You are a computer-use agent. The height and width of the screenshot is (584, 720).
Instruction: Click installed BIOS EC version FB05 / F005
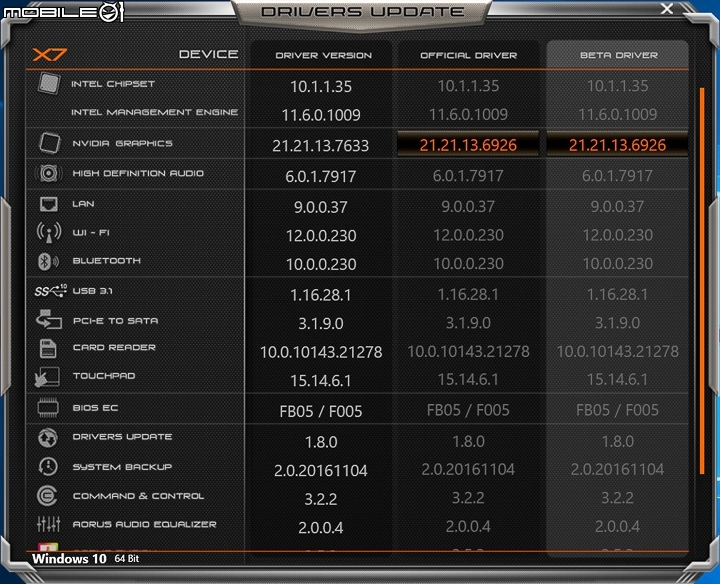click(321, 411)
